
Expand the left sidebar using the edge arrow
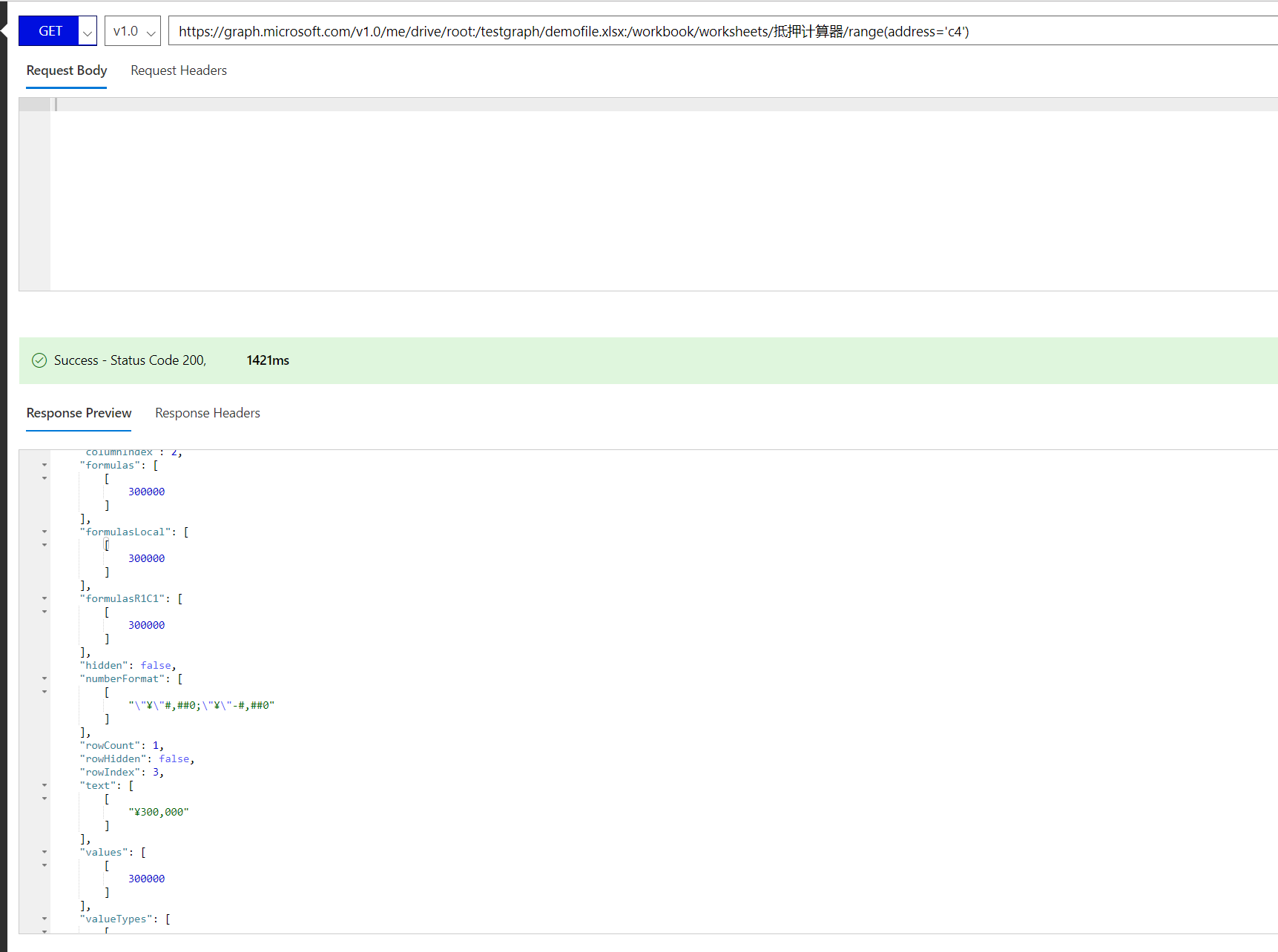4,31
